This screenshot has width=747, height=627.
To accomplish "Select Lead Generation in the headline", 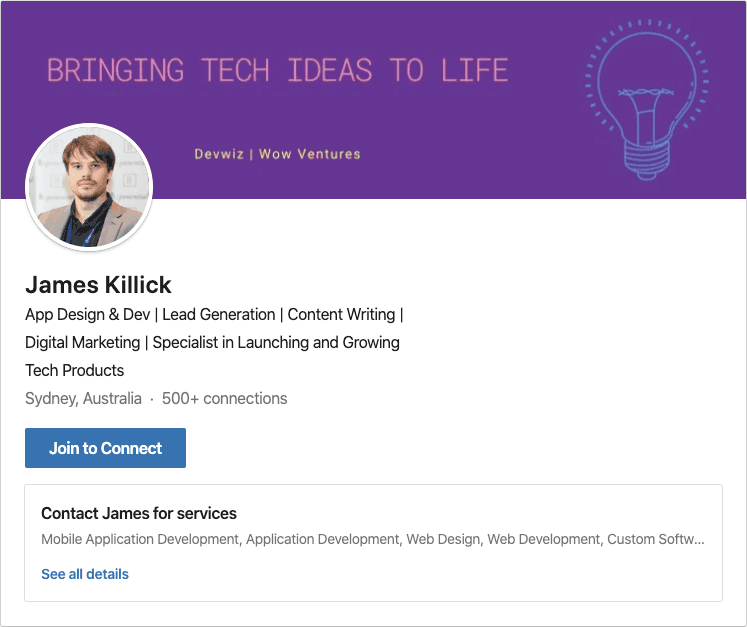I will (218, 314).
